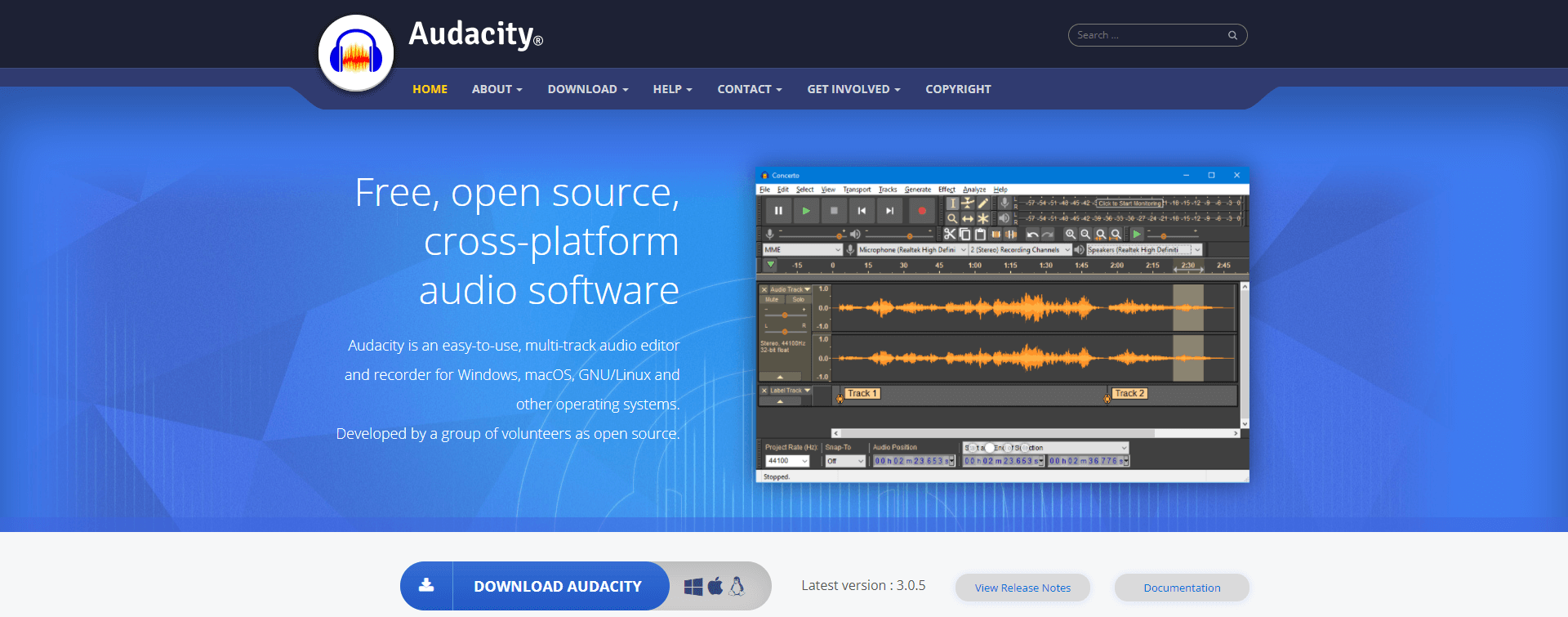Open the Effect menu

click(x=947, y=190)
